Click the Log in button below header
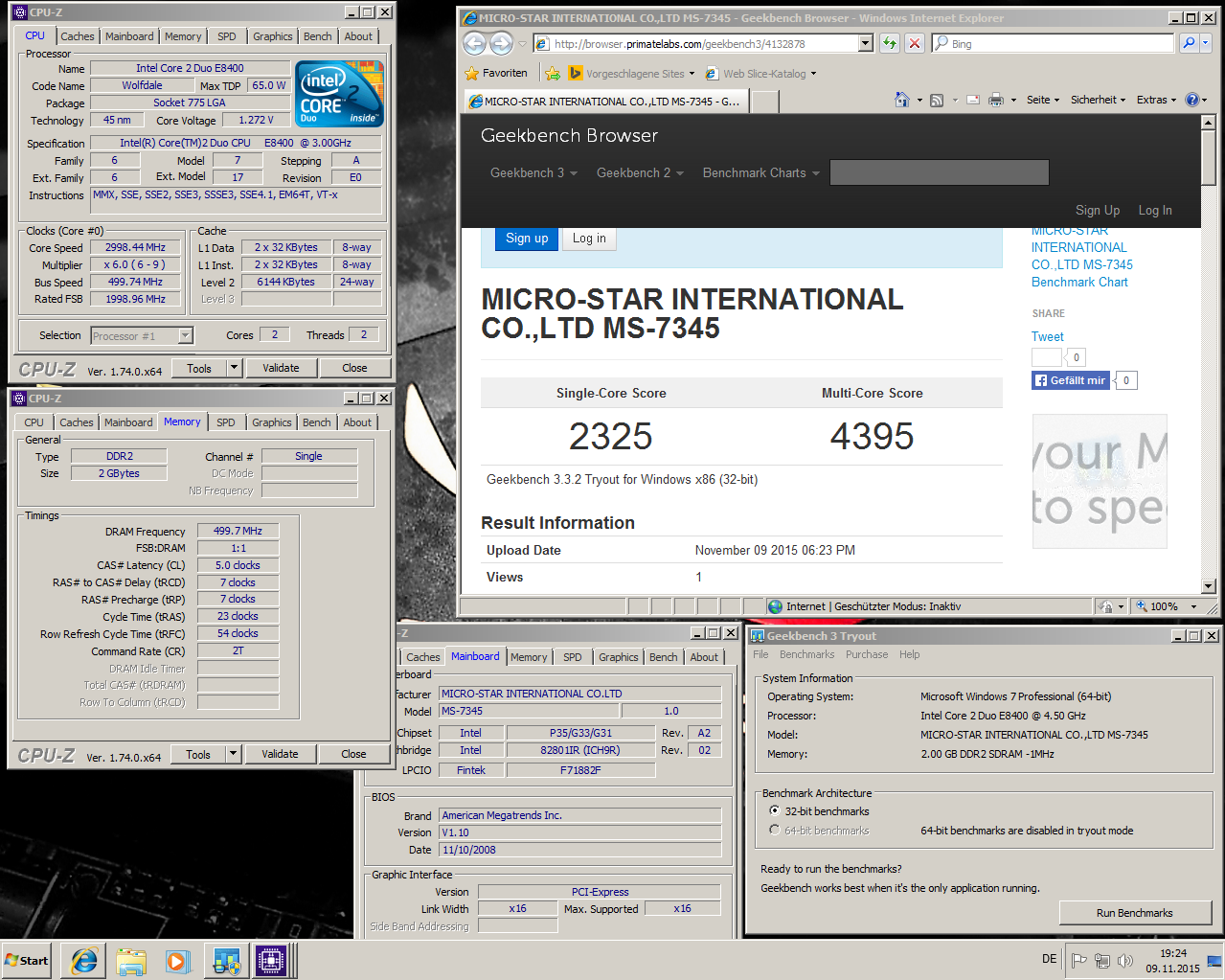 click(589, 239)
